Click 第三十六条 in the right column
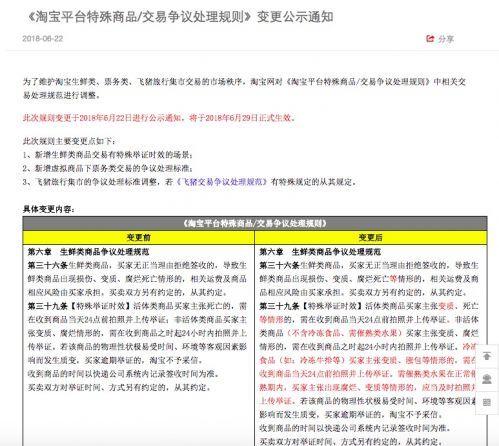 tap(280, 265)
